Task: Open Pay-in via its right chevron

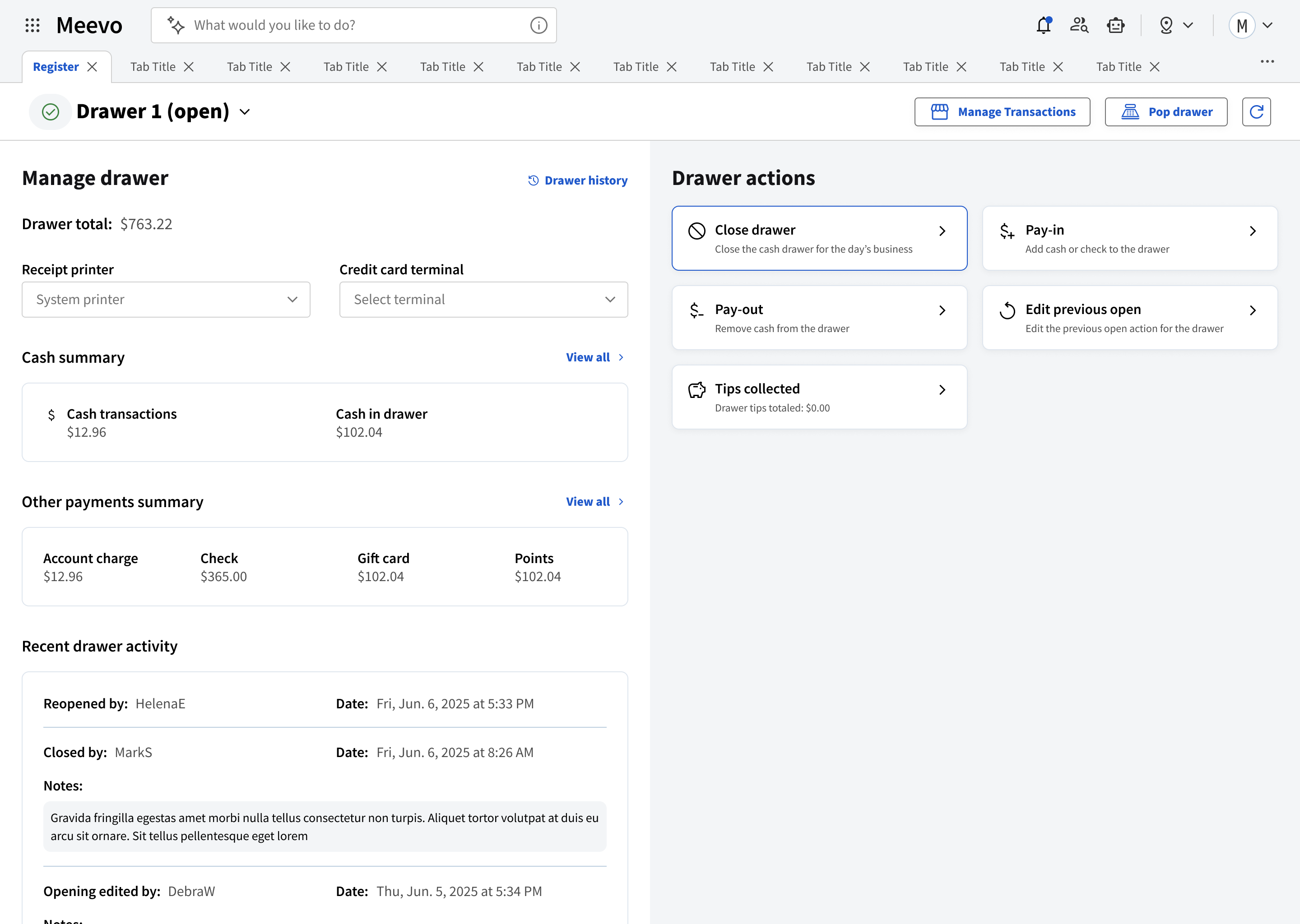Action: 1253,231
